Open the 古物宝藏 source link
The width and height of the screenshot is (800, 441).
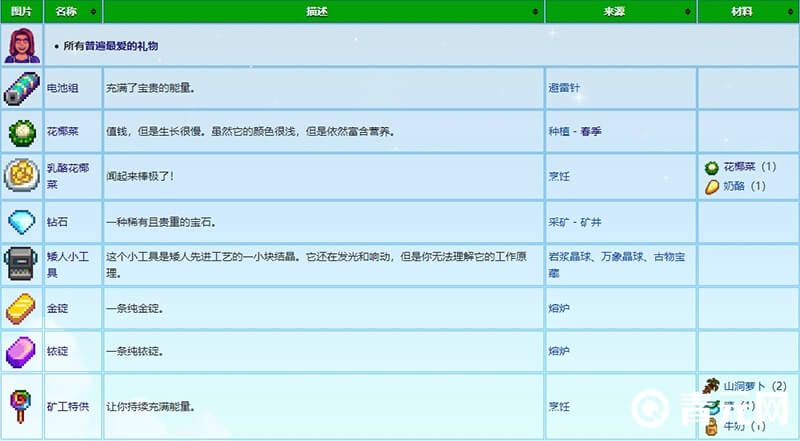click(x=617, y=265)
